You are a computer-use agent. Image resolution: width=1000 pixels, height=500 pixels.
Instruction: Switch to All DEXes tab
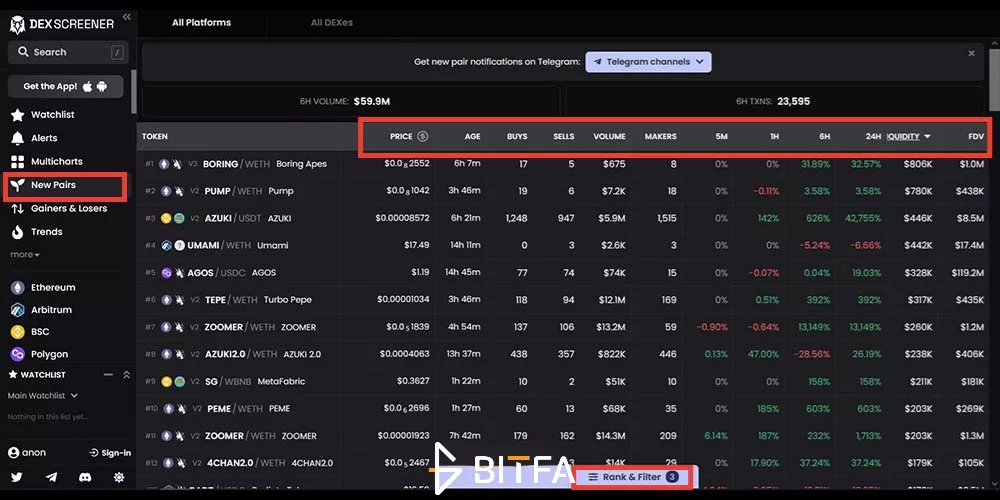[332, 22]
